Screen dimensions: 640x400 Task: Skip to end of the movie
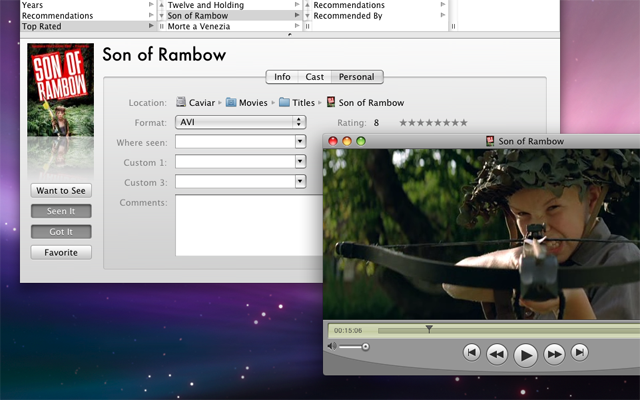(x=580, y=352)
